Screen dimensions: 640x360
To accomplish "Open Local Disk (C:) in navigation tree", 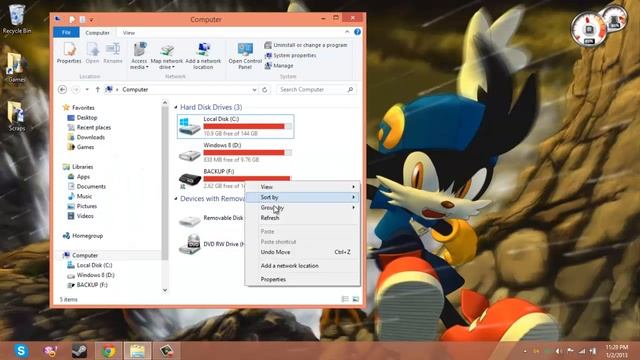I will coord(90,265).
